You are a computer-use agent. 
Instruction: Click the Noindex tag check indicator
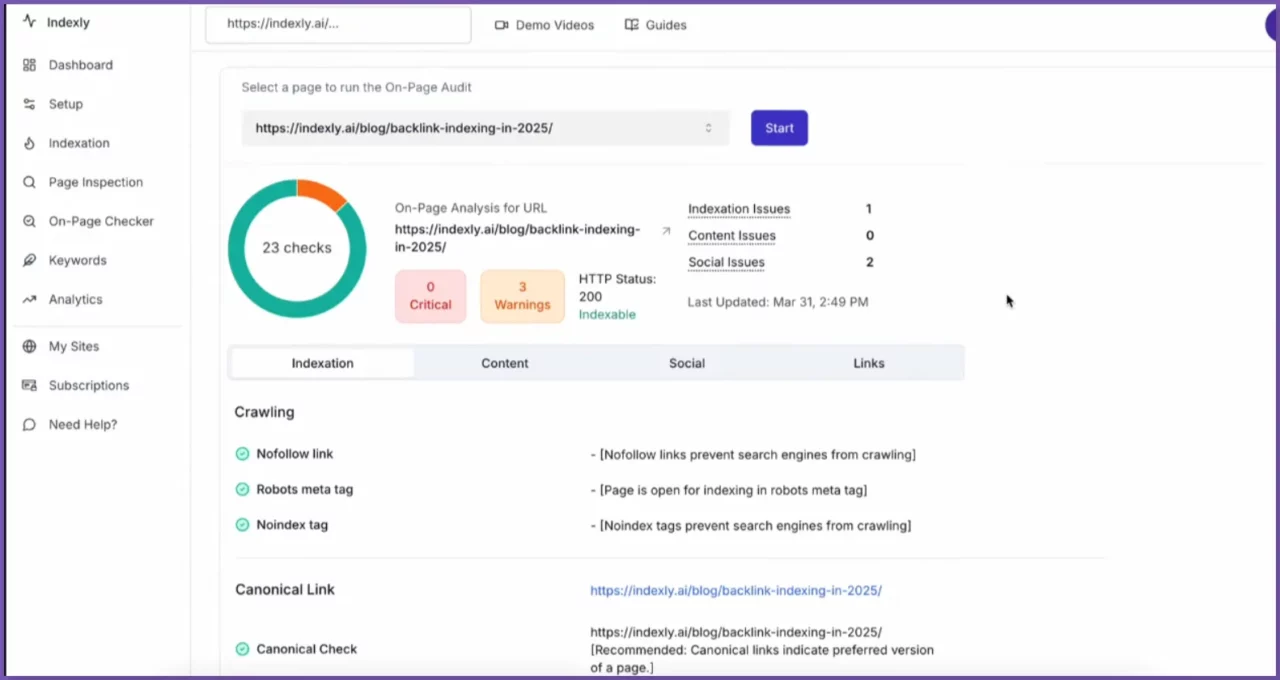click(x=242, y=525)
